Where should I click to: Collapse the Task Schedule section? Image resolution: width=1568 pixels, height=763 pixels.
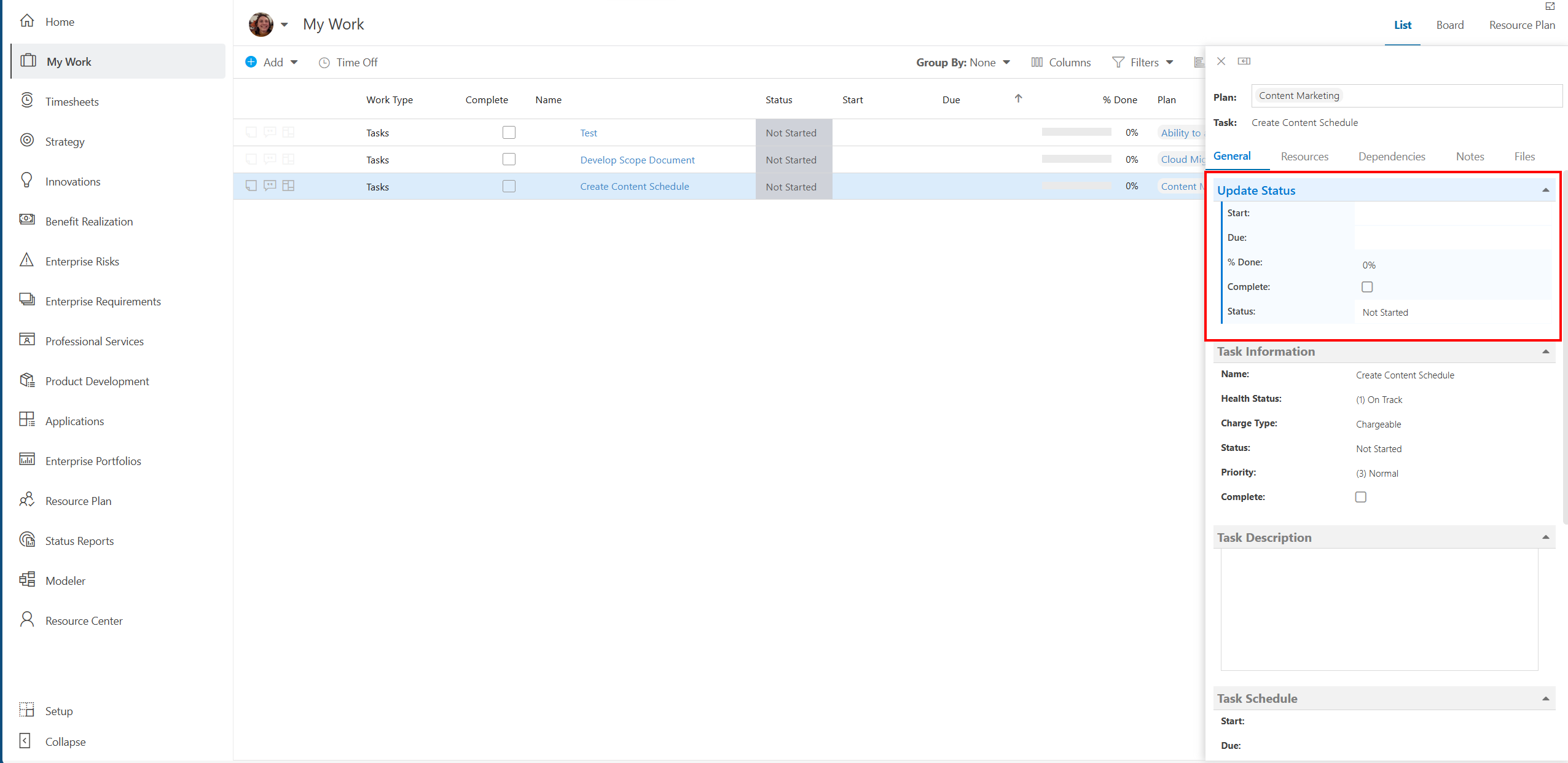1546,699
